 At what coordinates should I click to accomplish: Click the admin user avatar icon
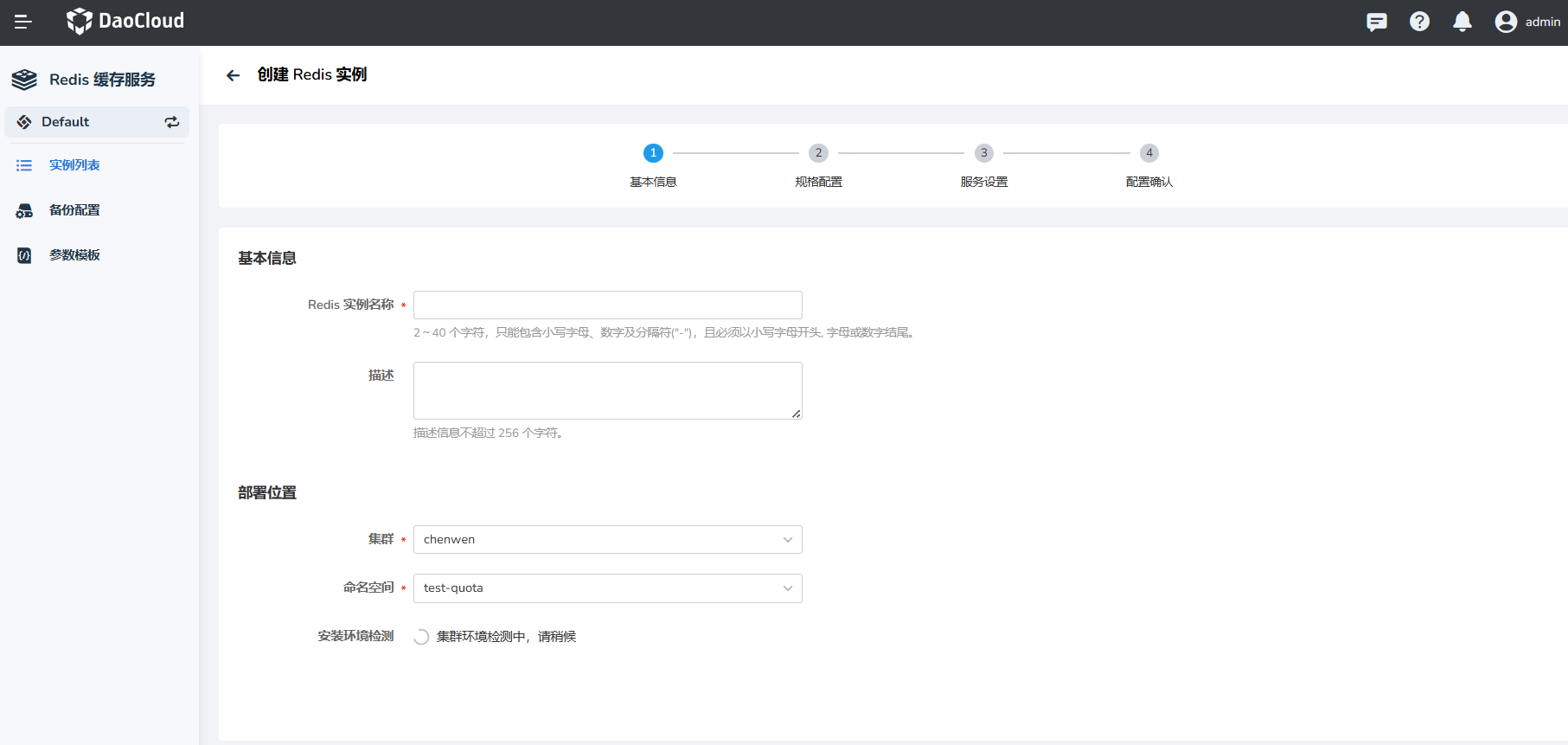[x=1505, y=22]
